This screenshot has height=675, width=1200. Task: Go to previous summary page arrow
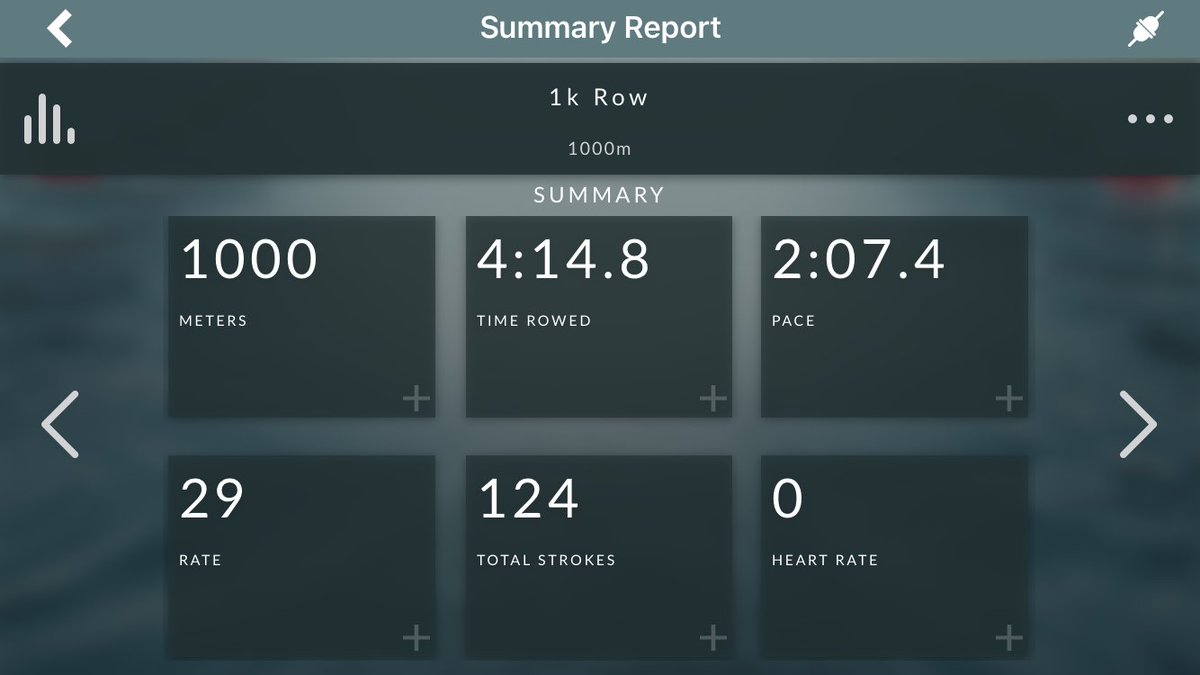coord(60,425)
